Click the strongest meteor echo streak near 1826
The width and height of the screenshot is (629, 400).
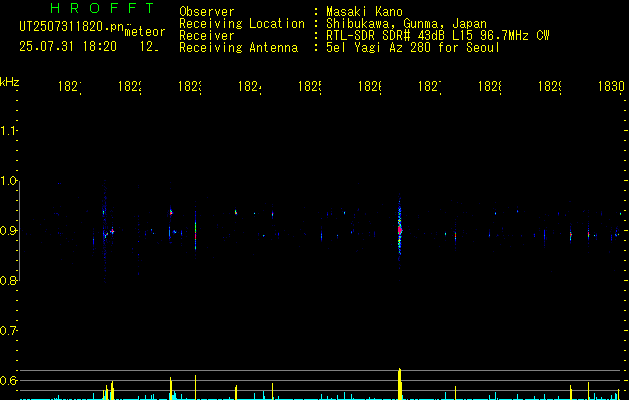click(x=400, y=229)
